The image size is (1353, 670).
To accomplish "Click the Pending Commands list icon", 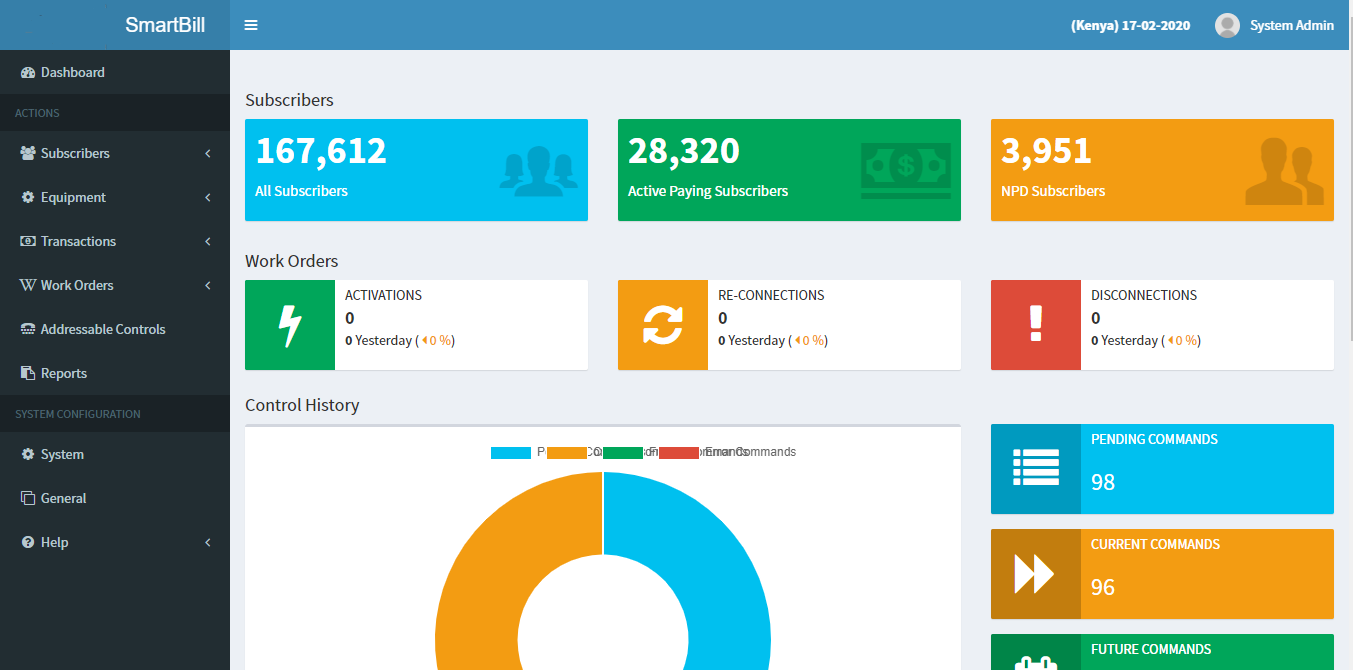I will coord(1035,469).
